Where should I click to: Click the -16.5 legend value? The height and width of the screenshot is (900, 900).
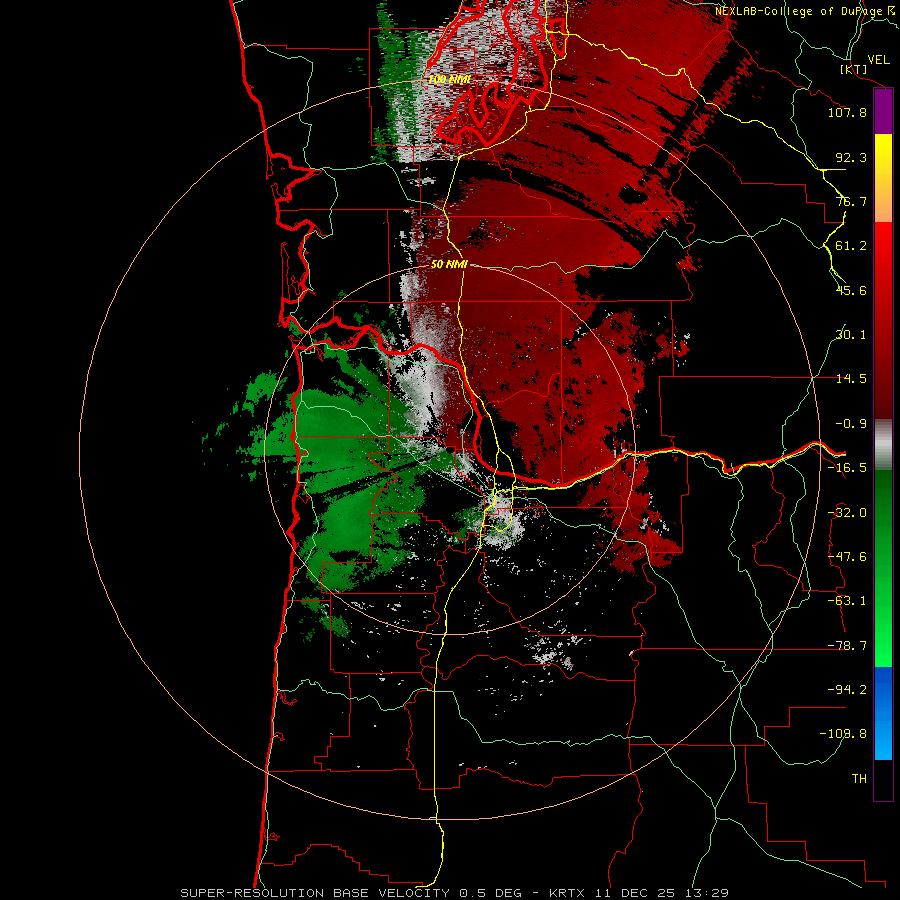(x=847, y=468)
